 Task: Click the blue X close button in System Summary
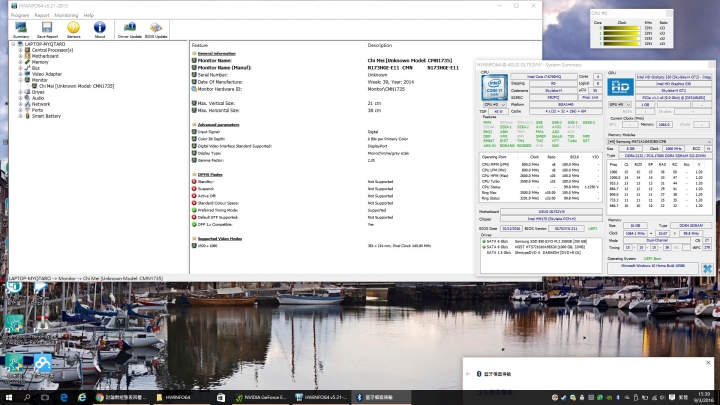707,269
